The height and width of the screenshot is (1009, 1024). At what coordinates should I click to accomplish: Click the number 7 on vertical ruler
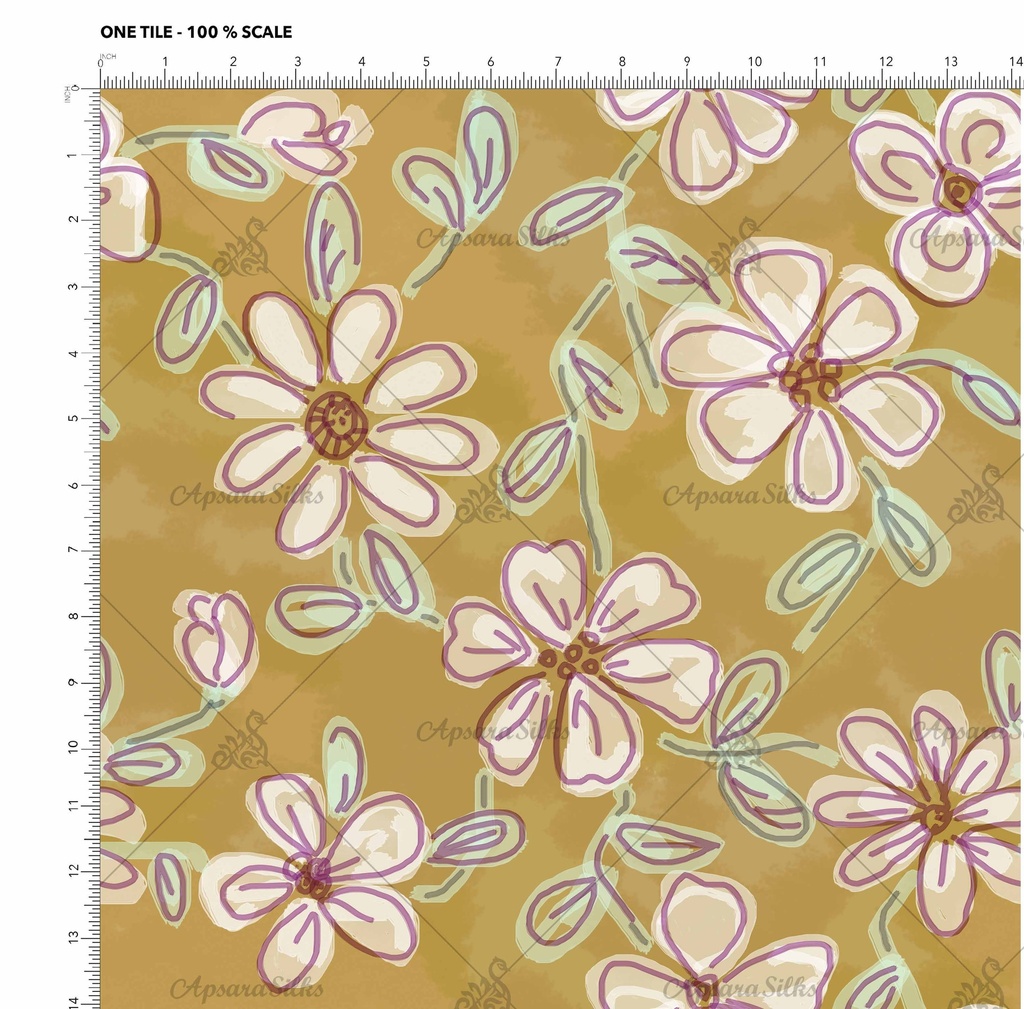70,550
